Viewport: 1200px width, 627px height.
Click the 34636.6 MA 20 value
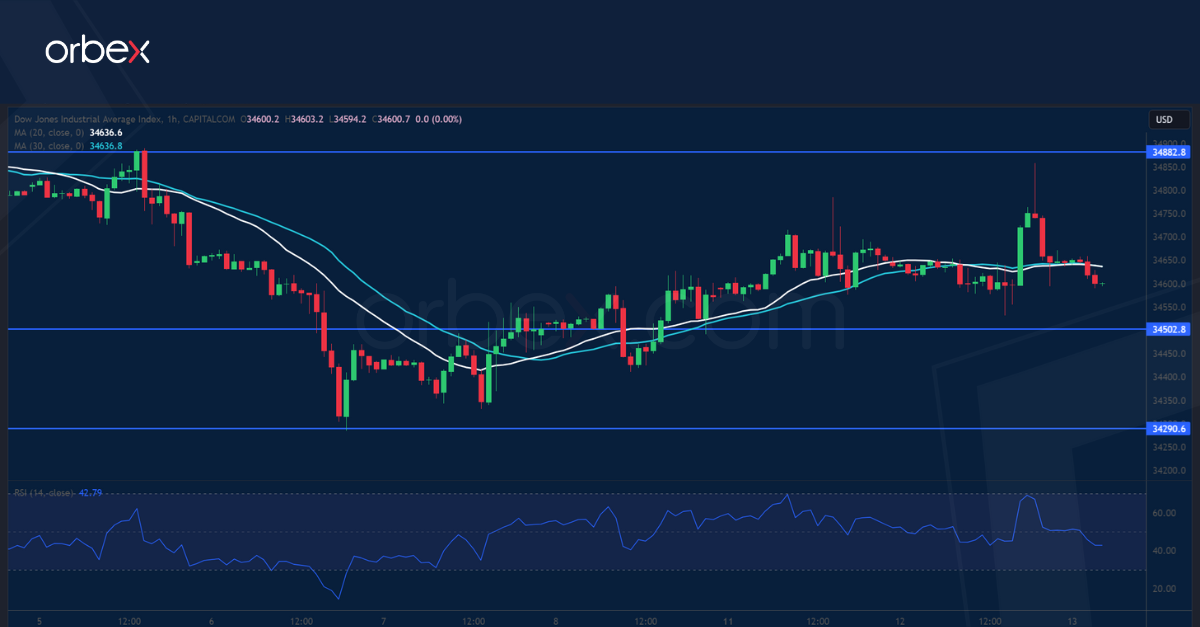[106, 132]
